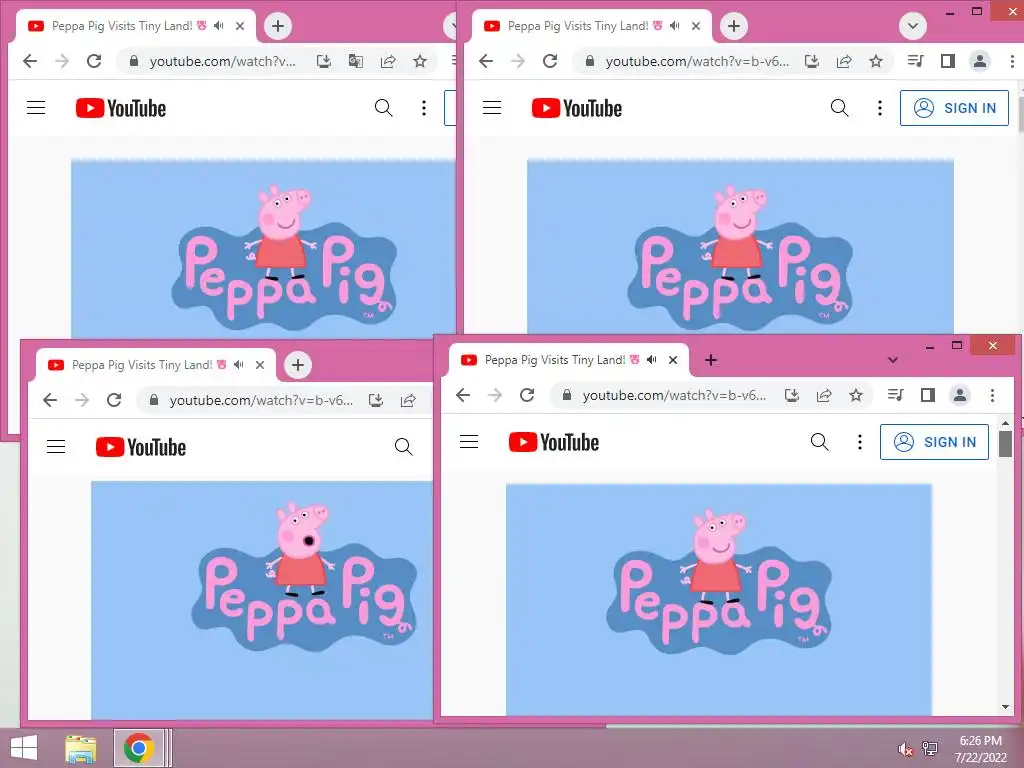This screenshot has height=768, width=1024.
Task: Open the Windows Start menu
Action: click(x=24, y=748)
